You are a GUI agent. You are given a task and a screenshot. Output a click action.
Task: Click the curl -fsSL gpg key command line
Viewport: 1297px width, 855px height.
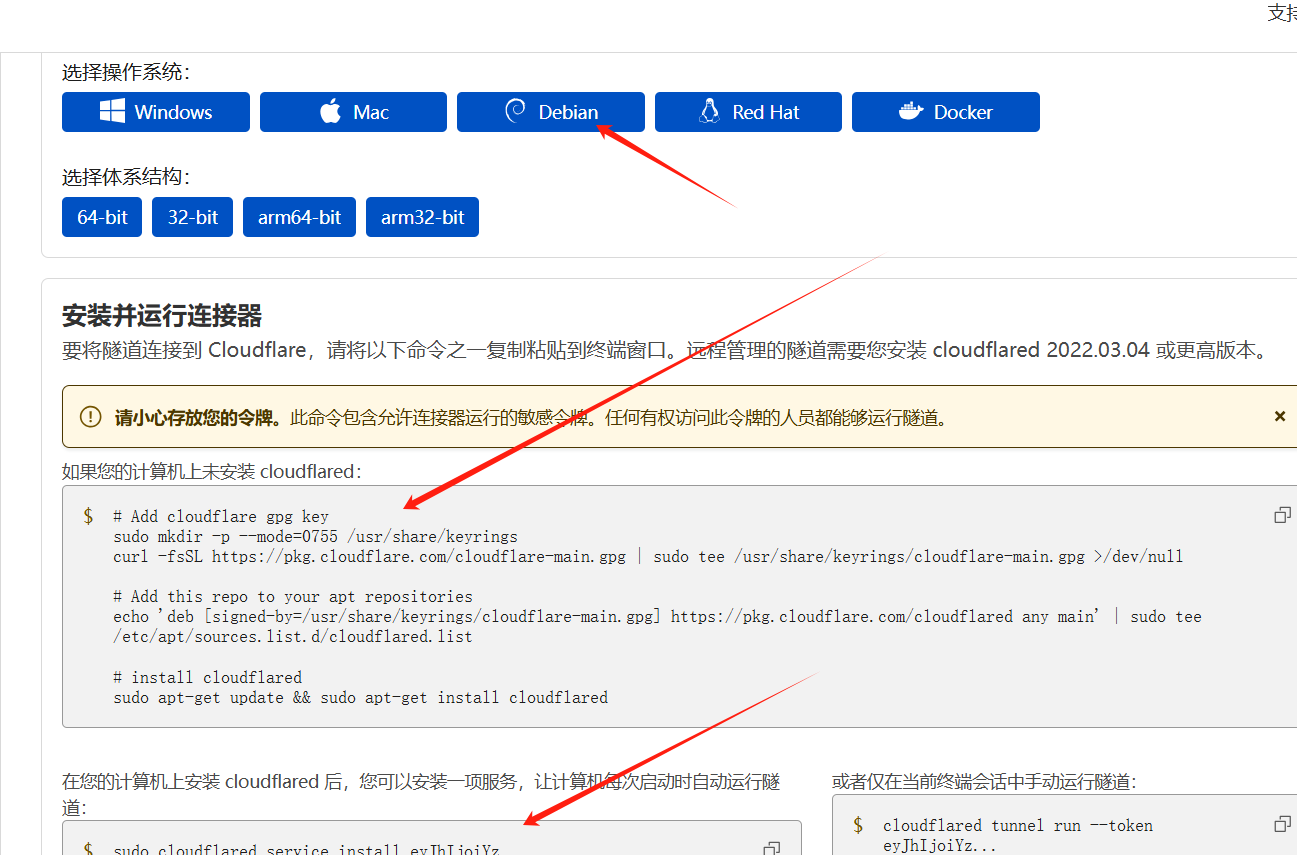click(648, 556)
